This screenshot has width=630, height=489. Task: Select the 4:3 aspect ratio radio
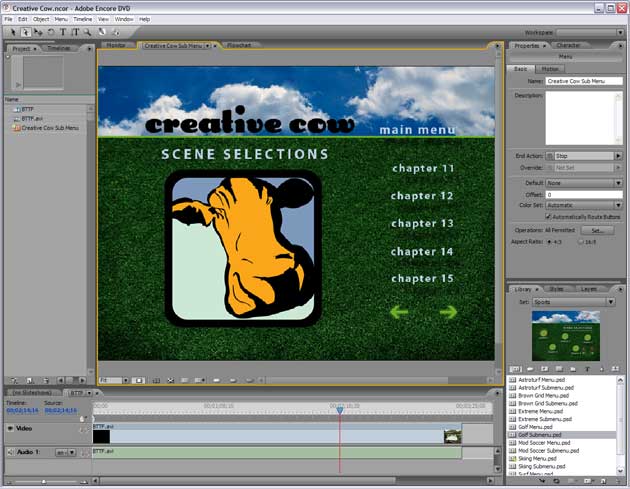pos(548,242)
